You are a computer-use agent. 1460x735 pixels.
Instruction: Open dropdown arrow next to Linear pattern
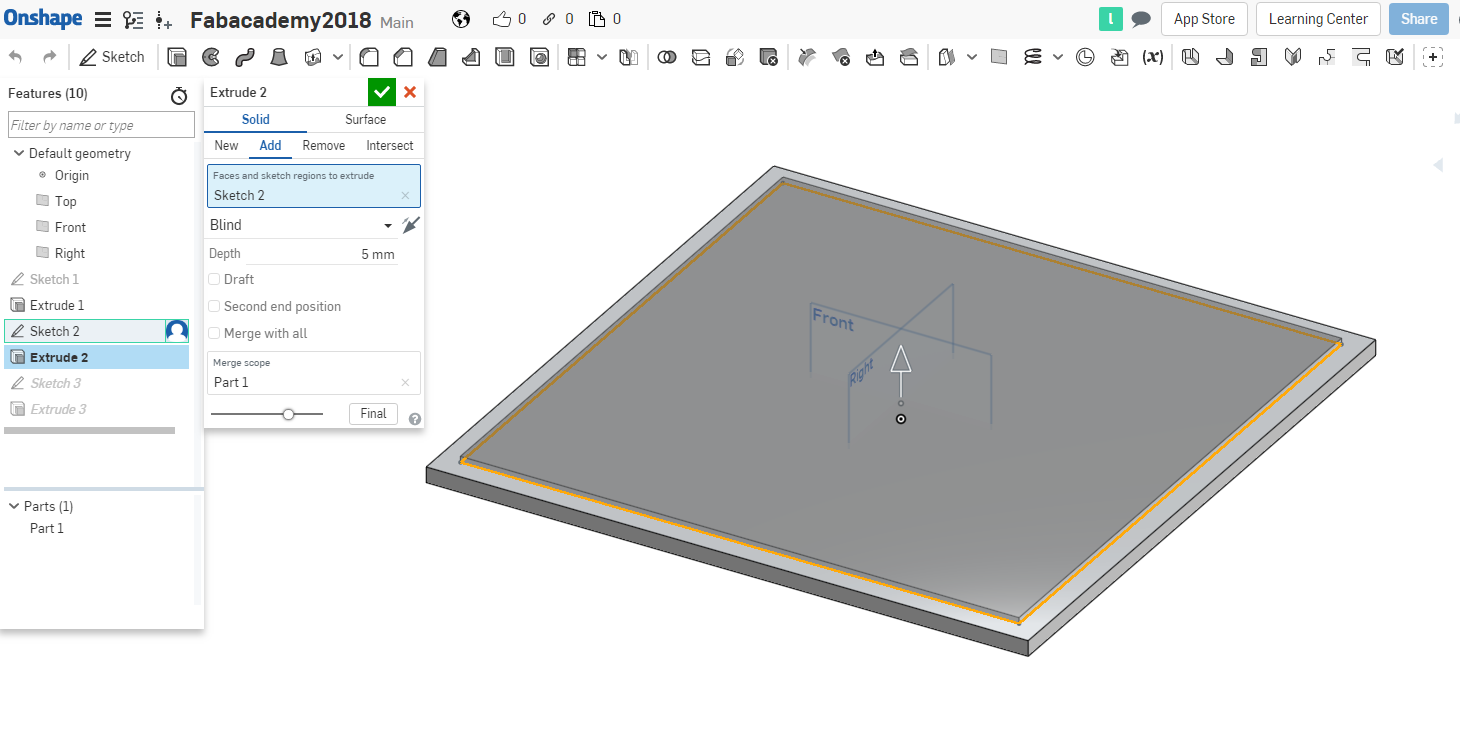602,57
